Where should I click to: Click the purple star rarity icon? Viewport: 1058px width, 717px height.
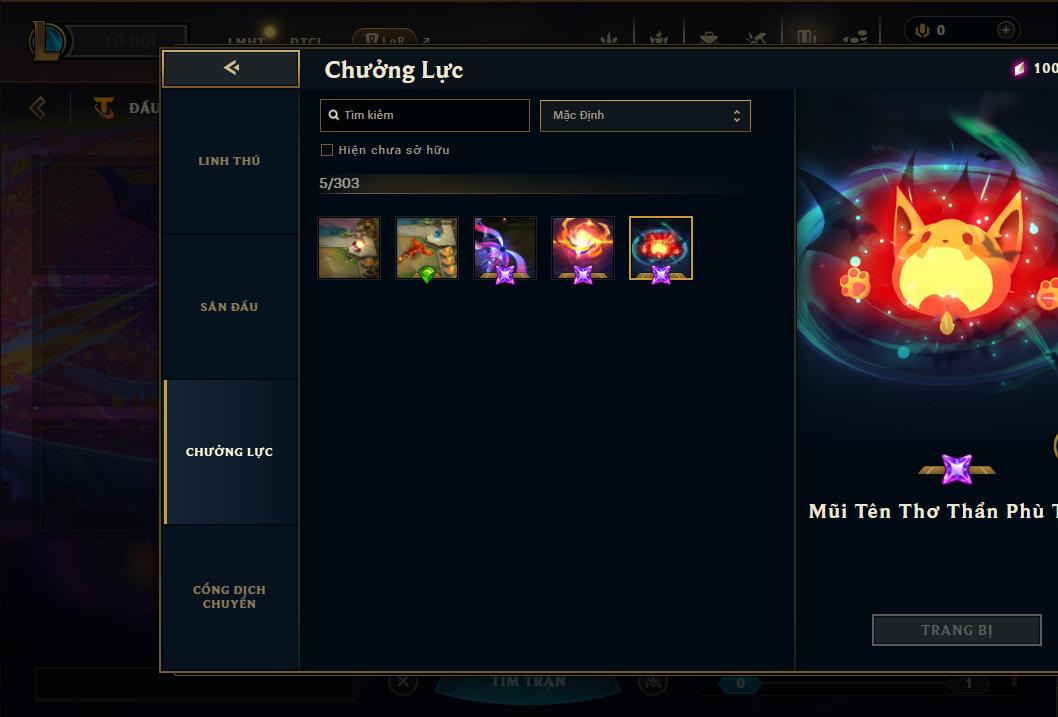pos(957,469)
